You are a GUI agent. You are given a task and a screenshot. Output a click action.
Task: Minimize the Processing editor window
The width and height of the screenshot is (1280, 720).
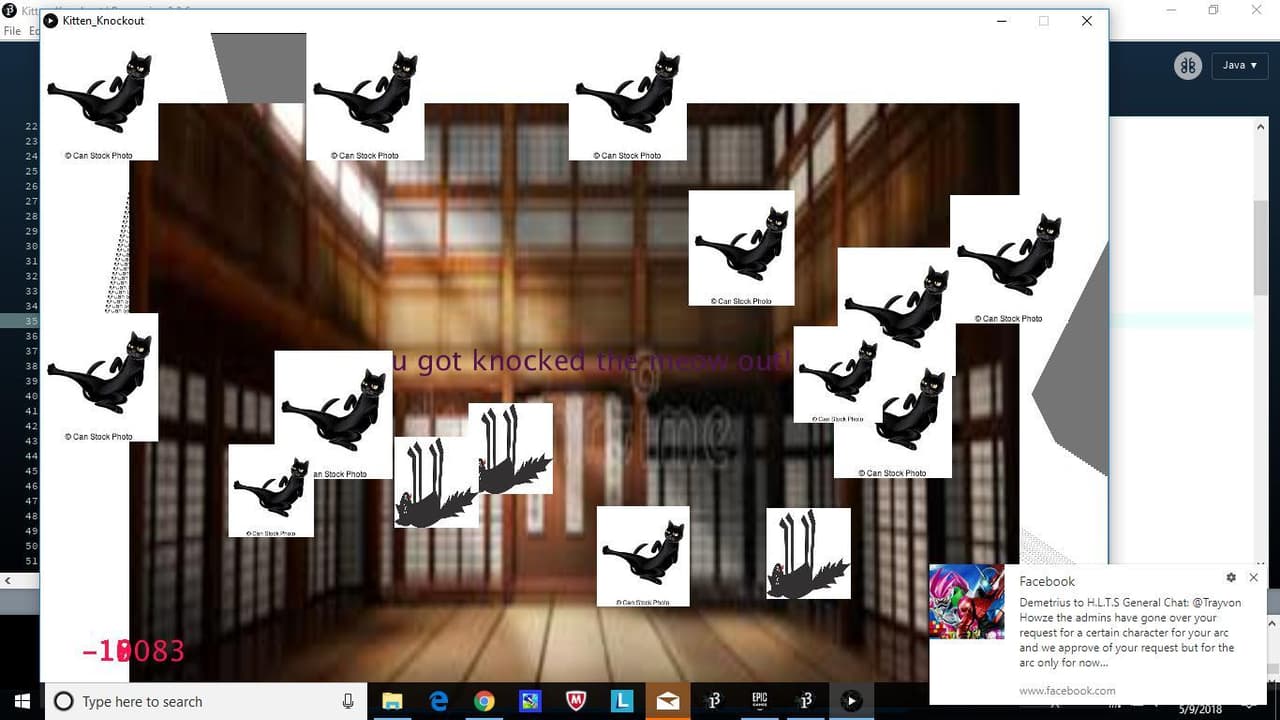tap(1170, 10)
